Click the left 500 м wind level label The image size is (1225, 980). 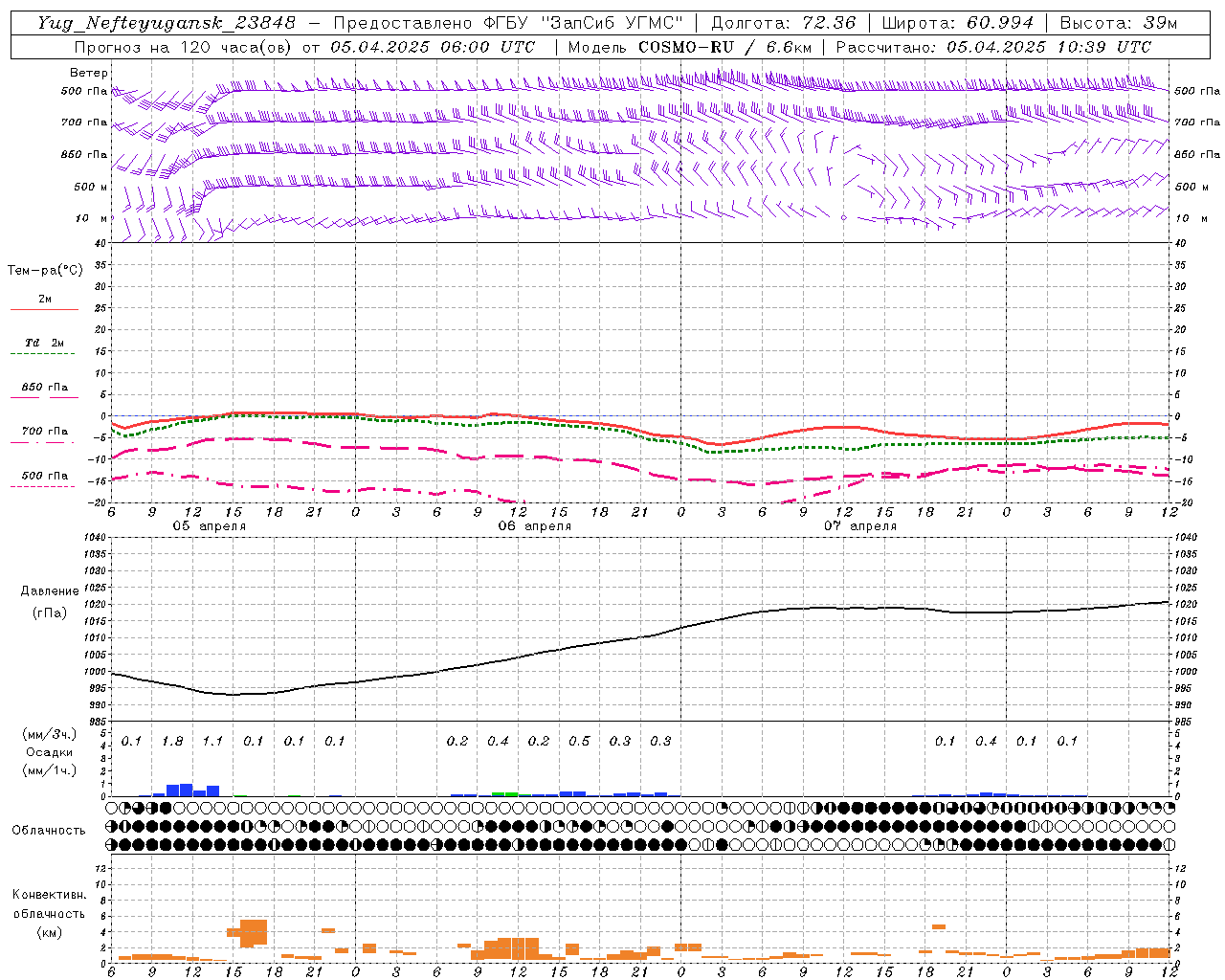tap(91, 187)
